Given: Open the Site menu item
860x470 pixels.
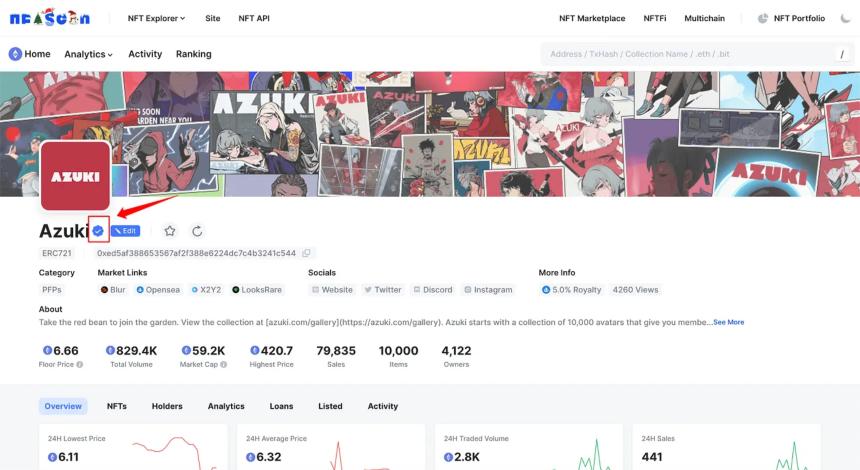Looking at the screenshot, I should 213,18.
